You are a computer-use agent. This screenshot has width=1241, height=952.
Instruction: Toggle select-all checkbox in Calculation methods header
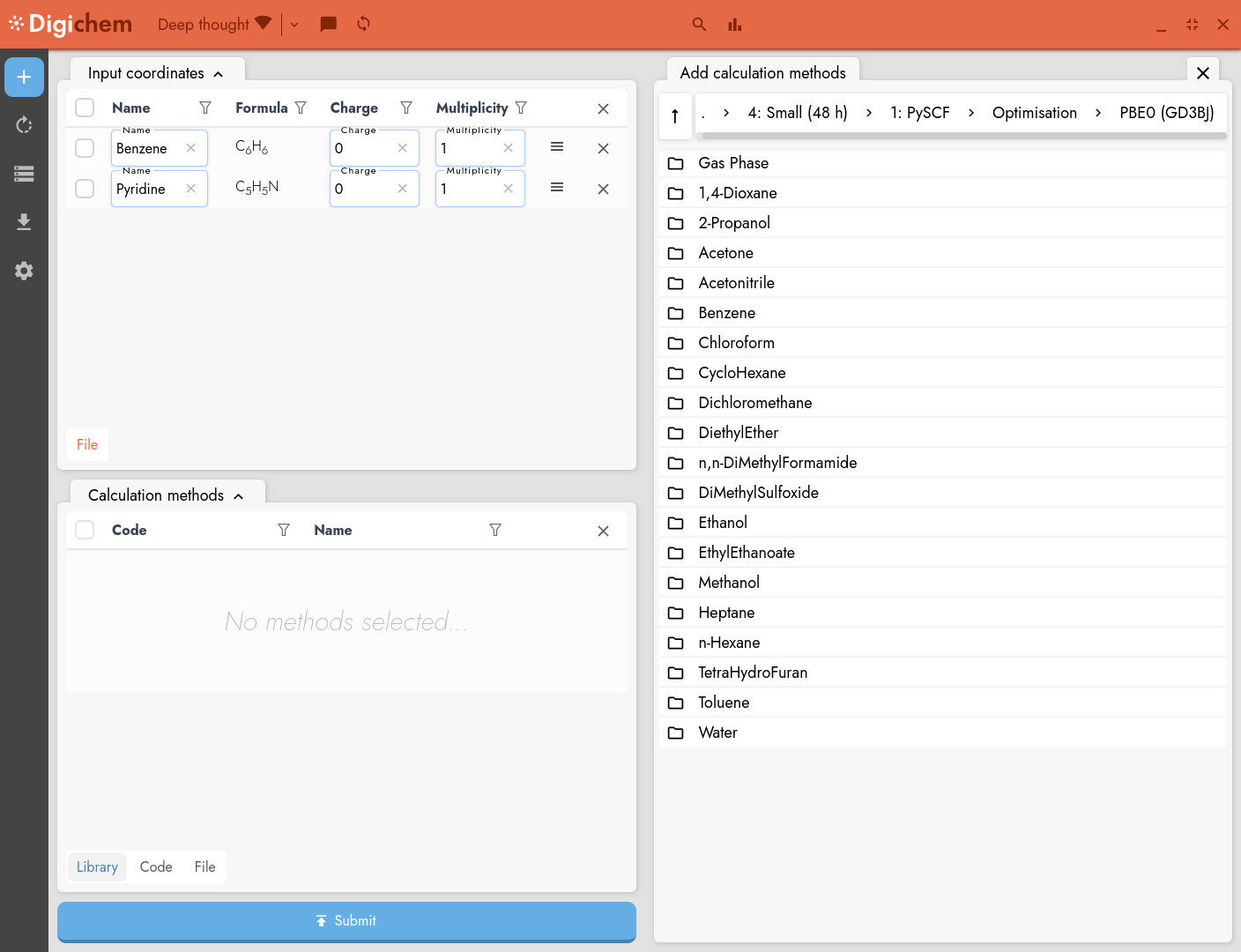(x=85, y=530)
